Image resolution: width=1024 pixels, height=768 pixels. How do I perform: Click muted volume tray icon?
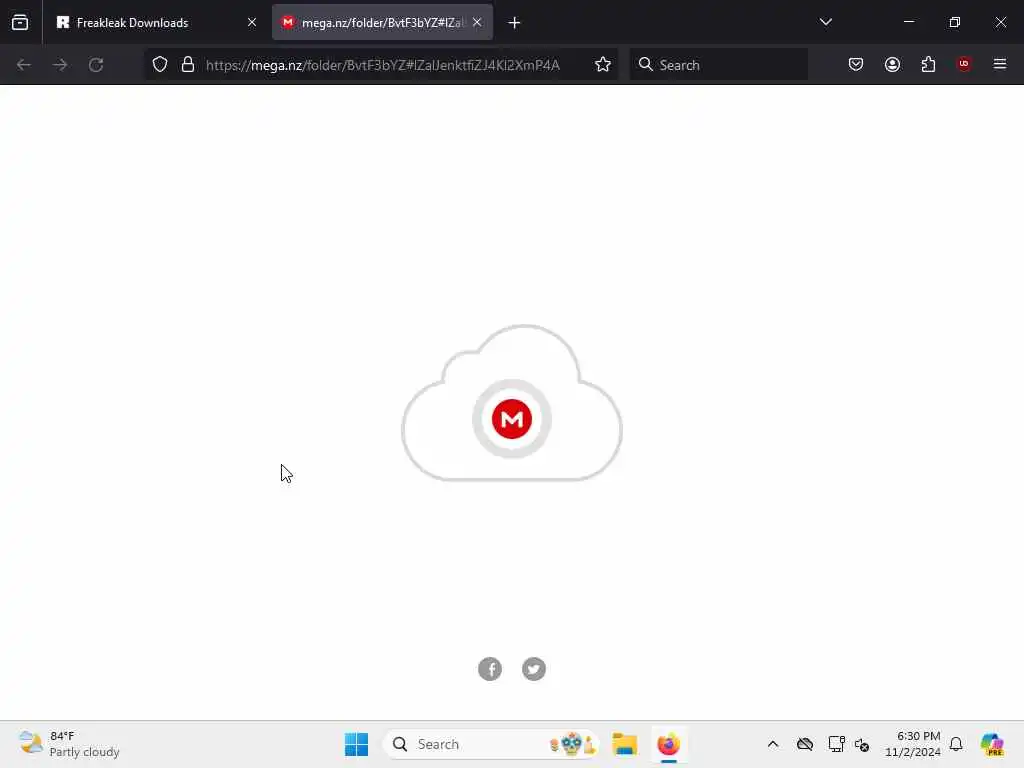tap(862, 744)
